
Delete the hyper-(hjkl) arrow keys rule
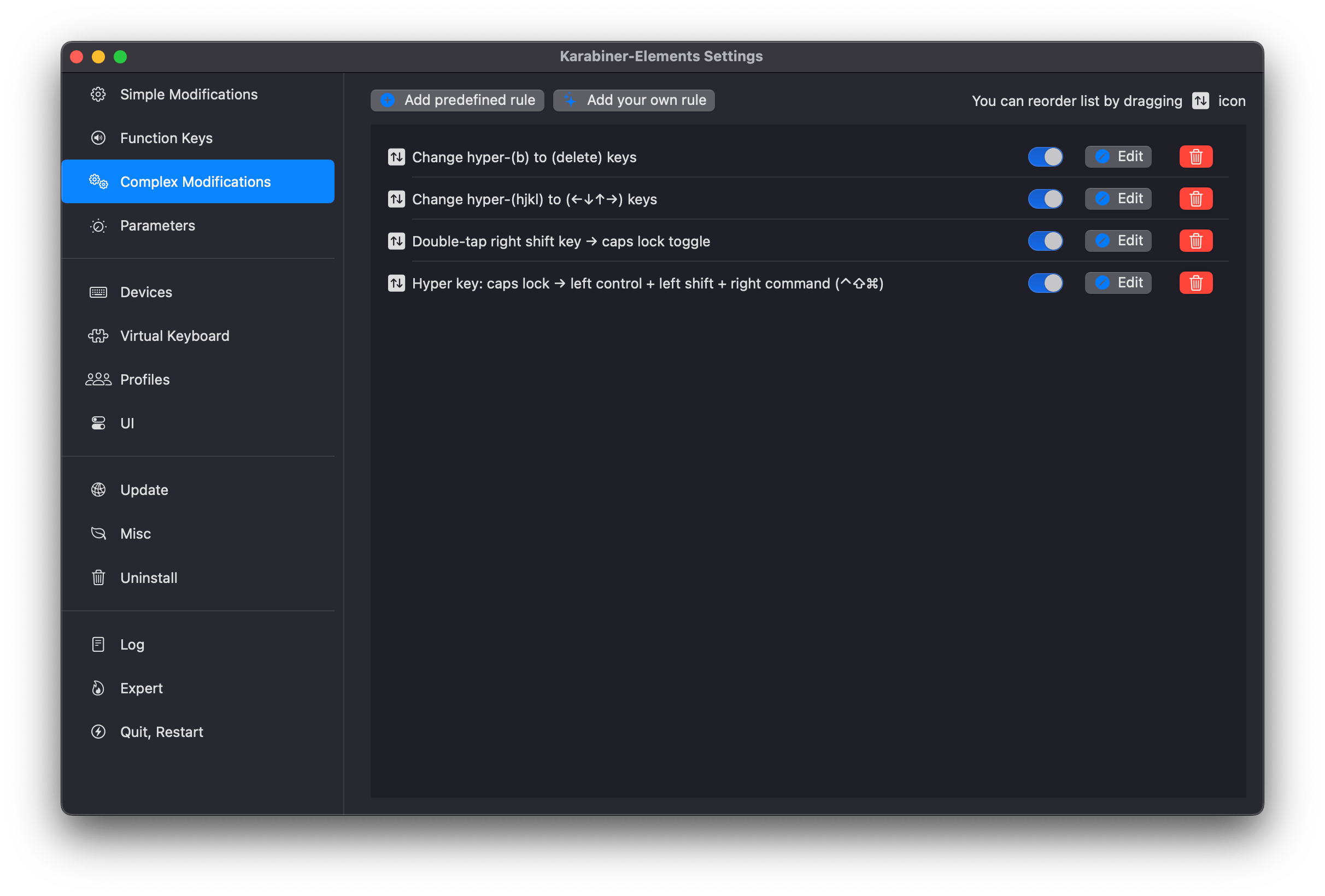point(1196,199)
